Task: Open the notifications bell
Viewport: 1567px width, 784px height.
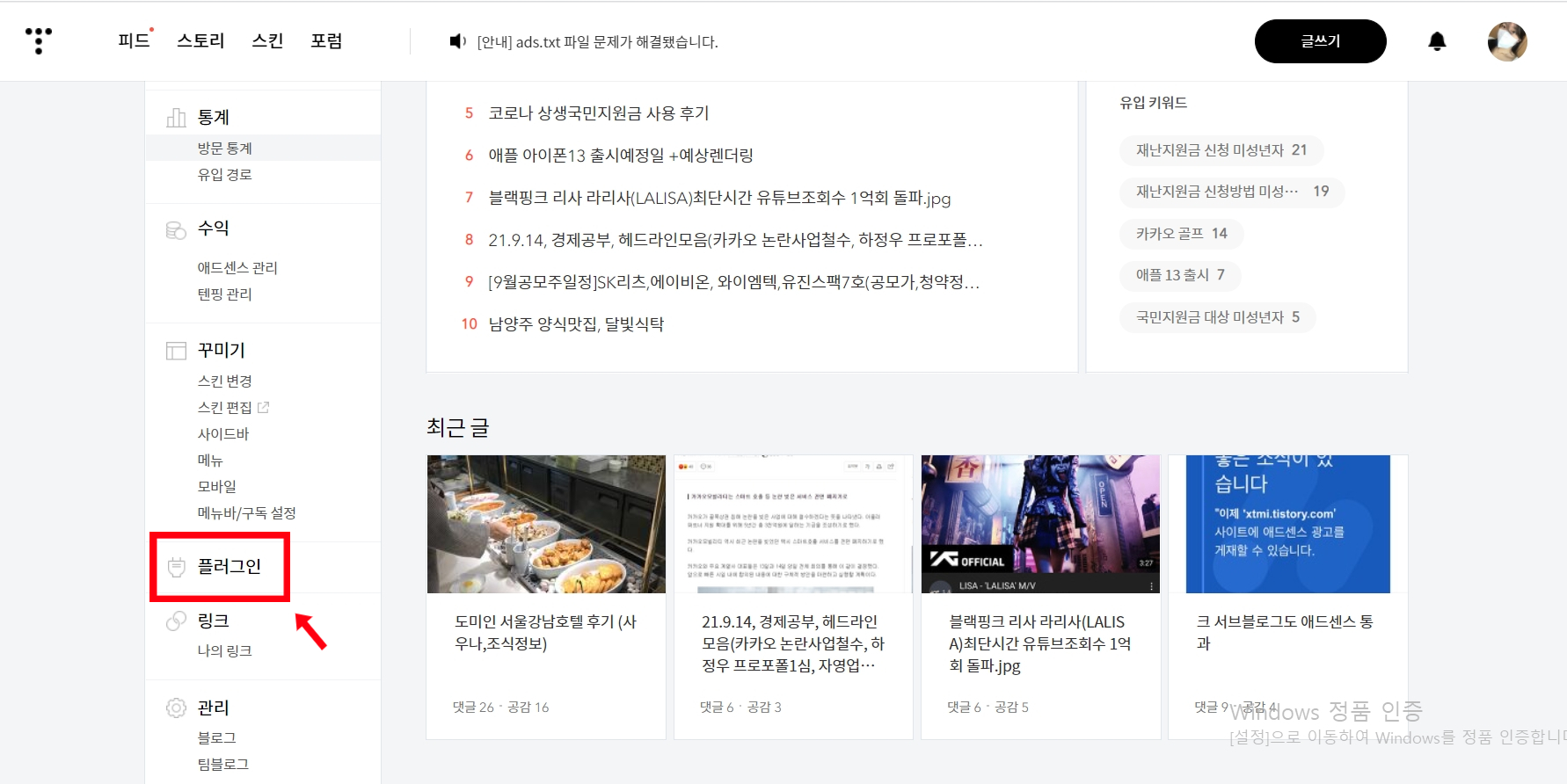Action: pyautogui.click(x=1437, y=41)
